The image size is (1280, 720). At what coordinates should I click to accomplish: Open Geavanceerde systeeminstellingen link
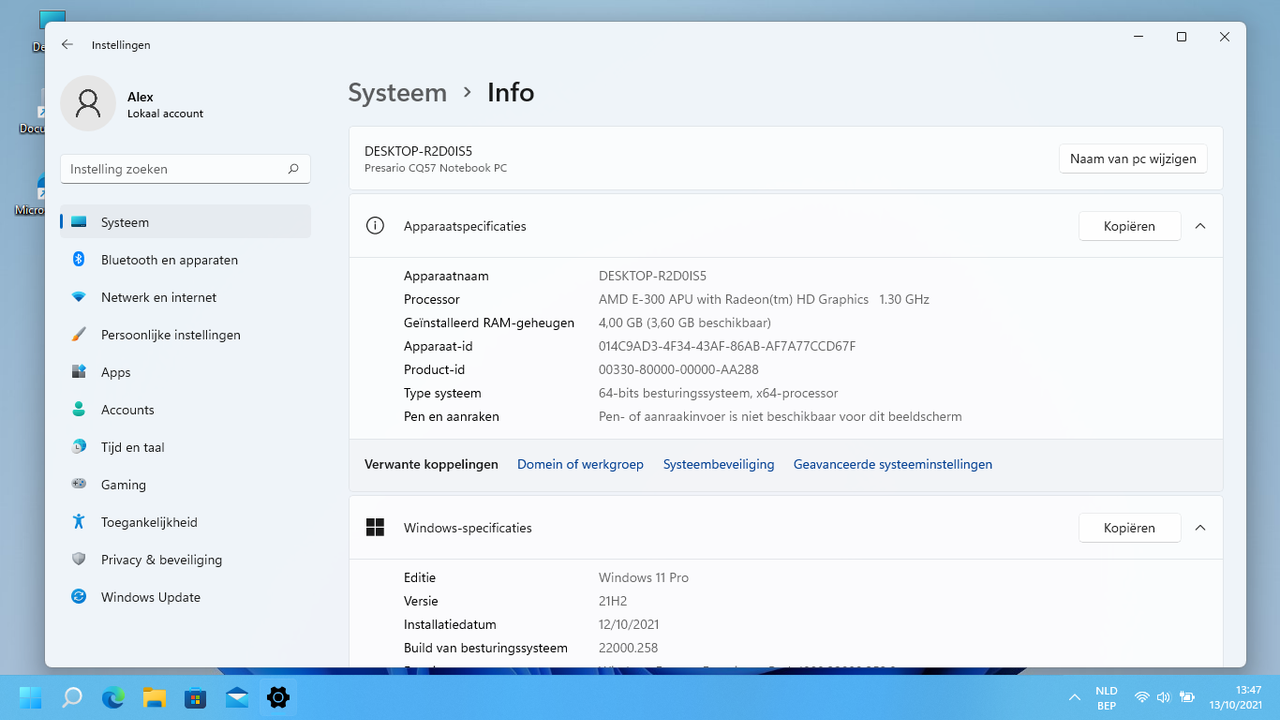point(893,464)
